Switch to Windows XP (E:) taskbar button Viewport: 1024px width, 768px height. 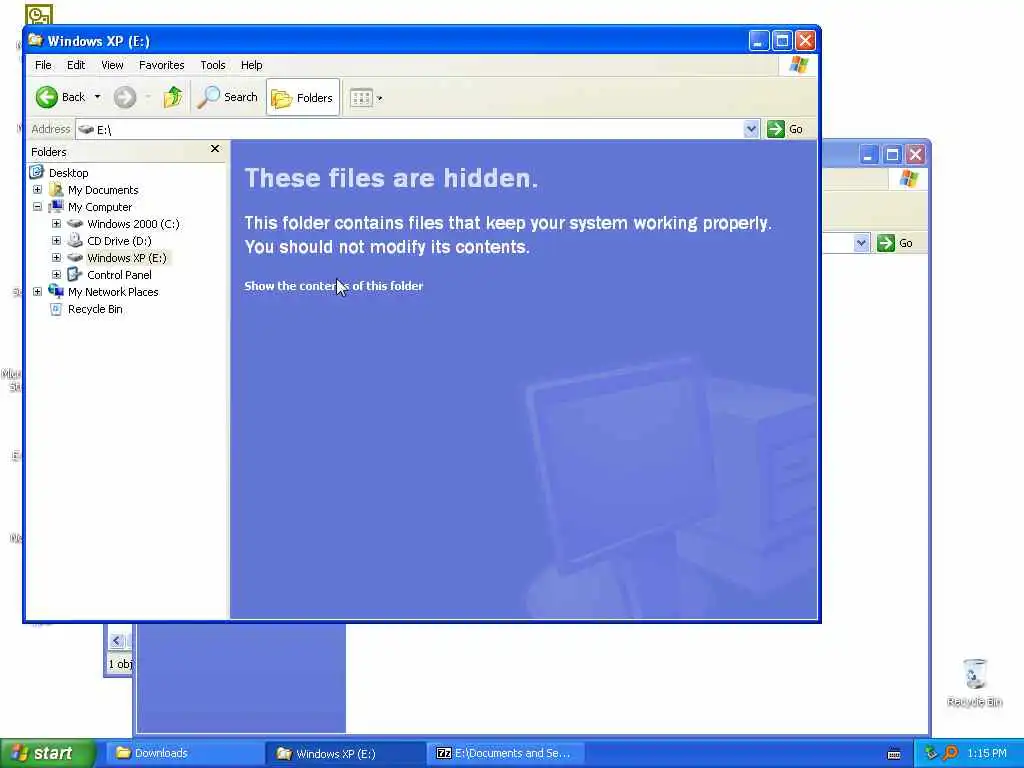pyautogui.click(x=343, y=753)
